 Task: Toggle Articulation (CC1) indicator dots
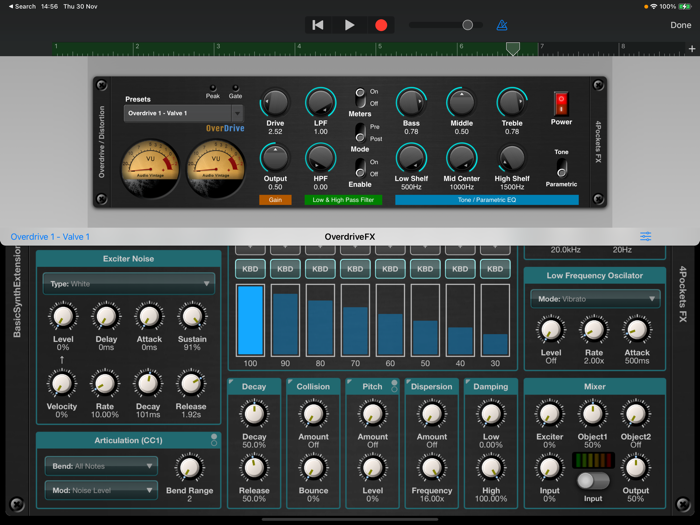pos(214,440)
